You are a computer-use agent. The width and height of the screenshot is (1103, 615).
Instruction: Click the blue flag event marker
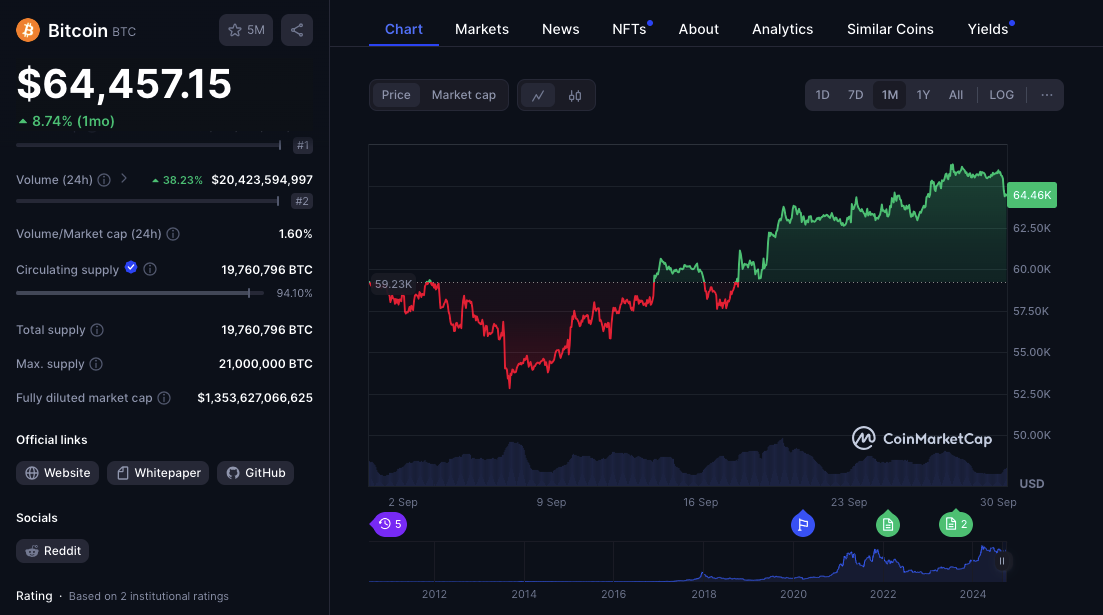tap(802, 524)
